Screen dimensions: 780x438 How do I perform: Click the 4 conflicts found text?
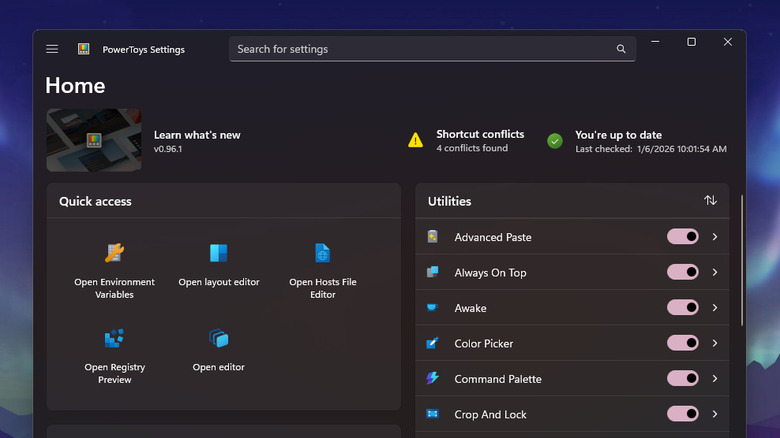coord(472,148)
